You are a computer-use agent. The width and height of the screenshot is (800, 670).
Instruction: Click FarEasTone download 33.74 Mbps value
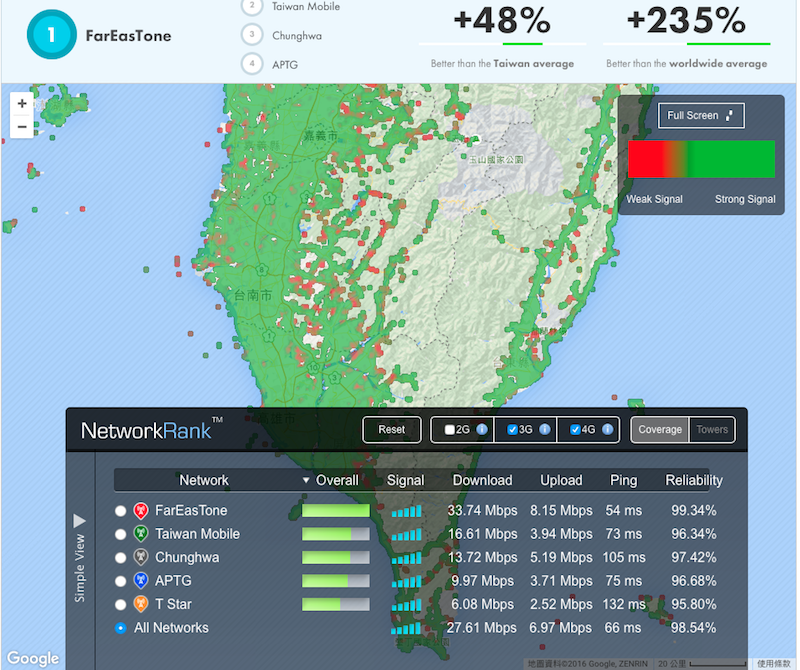tap(482, 511)
